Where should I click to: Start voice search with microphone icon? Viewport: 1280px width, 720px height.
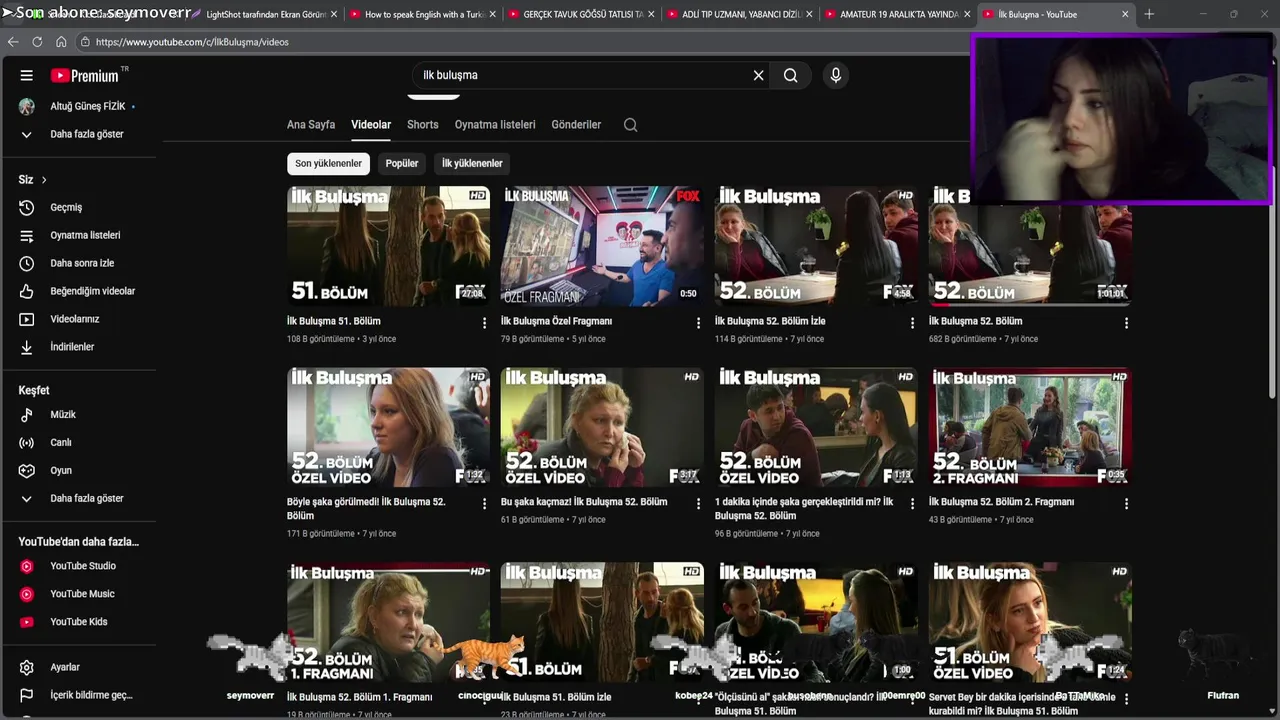point(836,75)
